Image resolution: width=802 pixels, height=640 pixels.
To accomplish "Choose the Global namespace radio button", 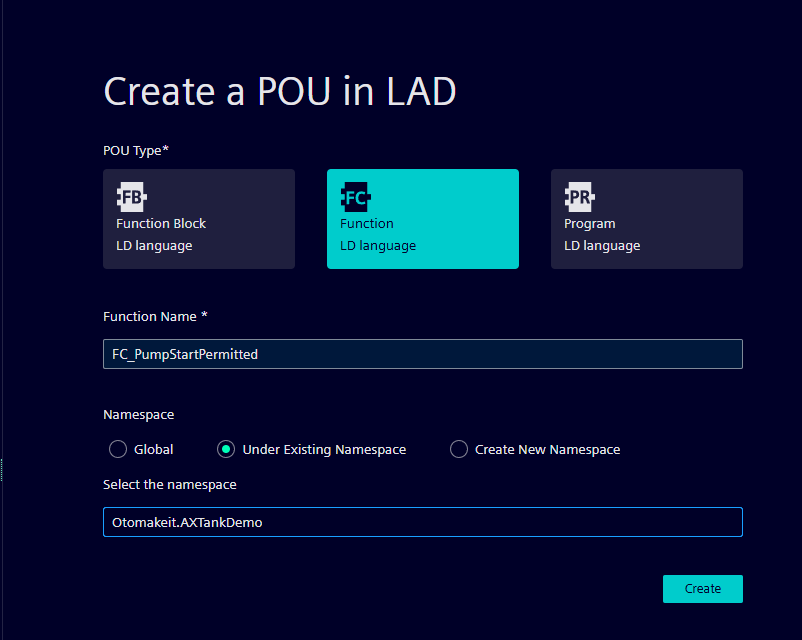I will click(118, 449).
